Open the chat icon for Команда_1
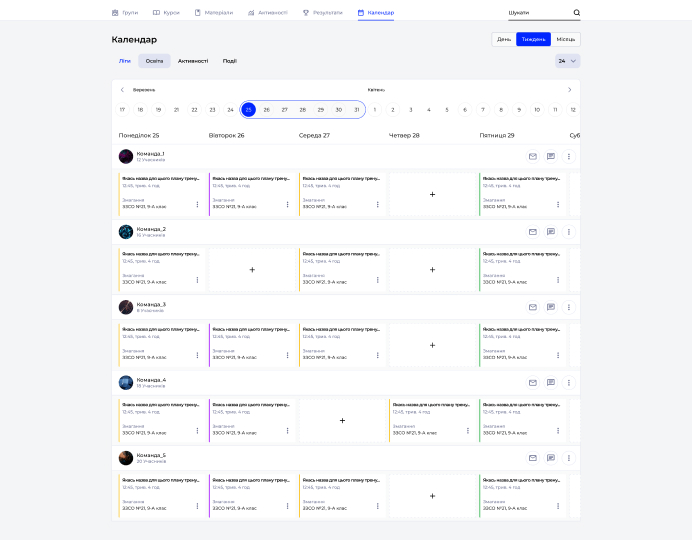The image size is (692, 540). (551, 157)
